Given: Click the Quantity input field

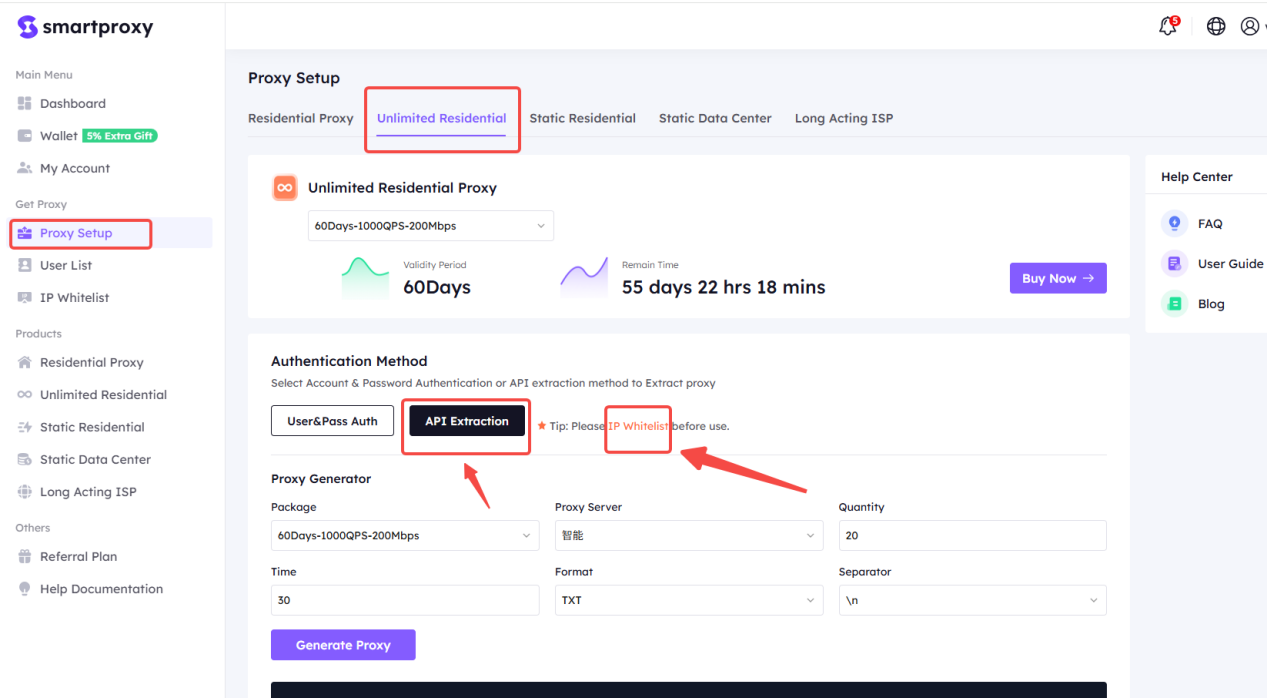Looking at the screenshot, I should 973,535.
